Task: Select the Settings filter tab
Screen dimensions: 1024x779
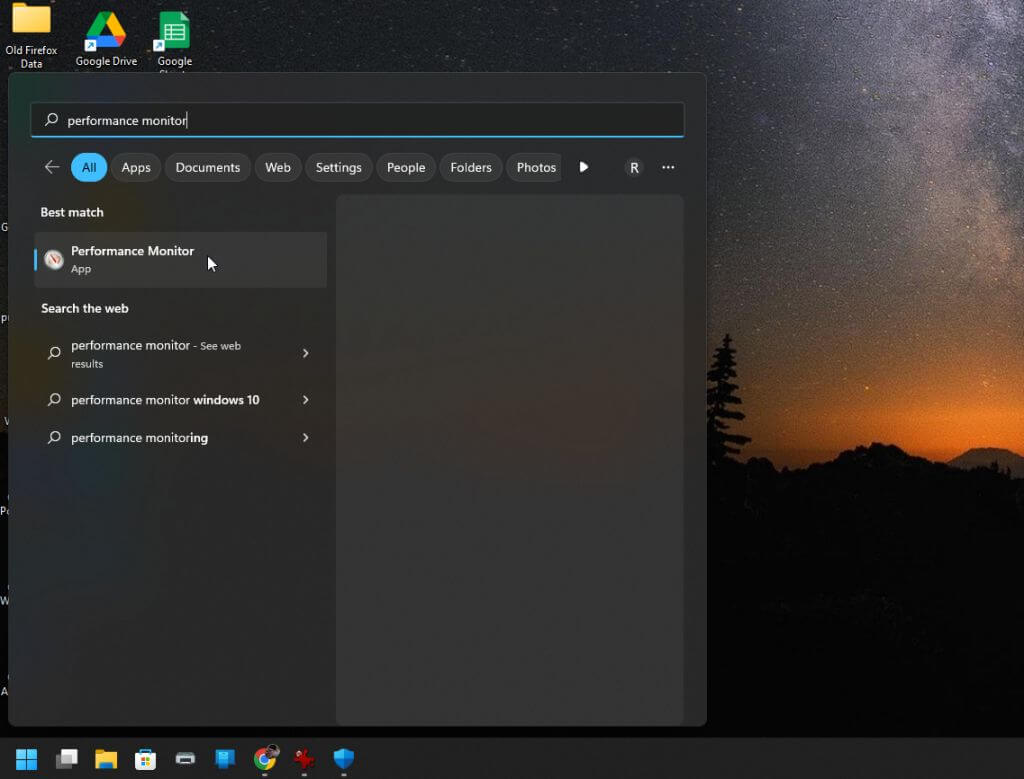Action: (338, 167)
